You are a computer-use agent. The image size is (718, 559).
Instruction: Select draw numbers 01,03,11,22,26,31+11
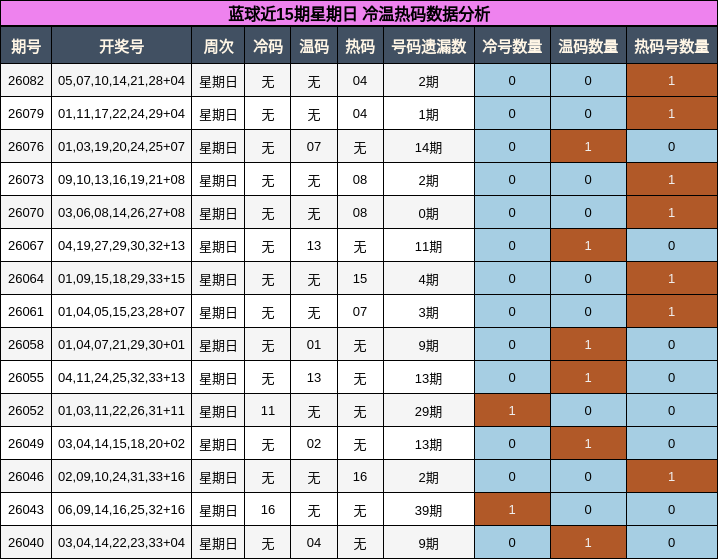[x=121, y=410]
